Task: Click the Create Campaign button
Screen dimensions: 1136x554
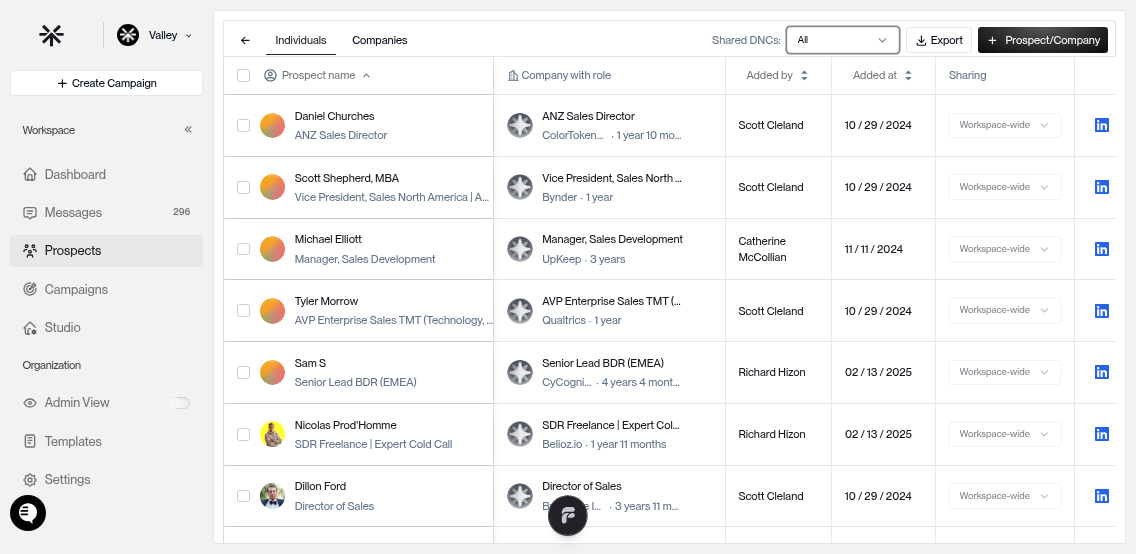Action: pyautogui.click(x=106, y=83)
